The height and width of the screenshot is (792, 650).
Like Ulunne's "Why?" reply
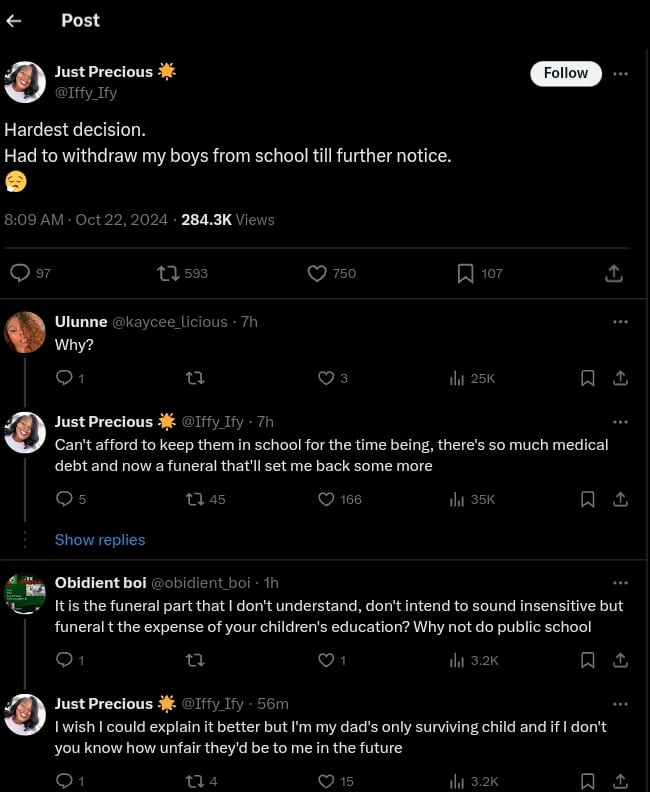[x=325, y=378]
